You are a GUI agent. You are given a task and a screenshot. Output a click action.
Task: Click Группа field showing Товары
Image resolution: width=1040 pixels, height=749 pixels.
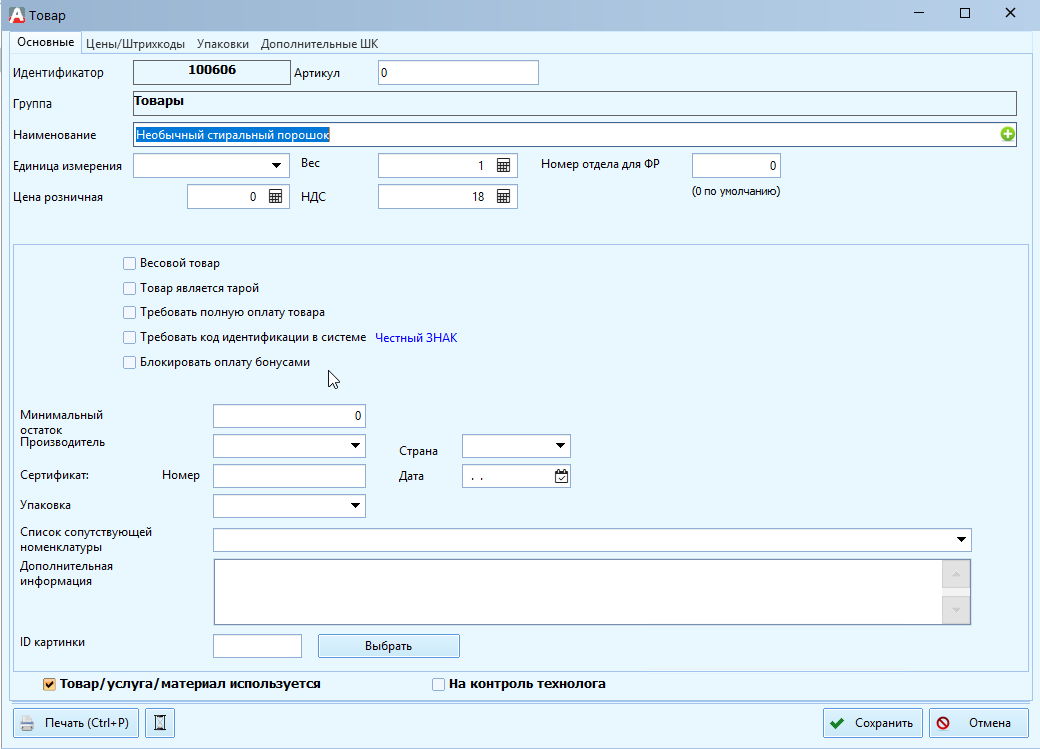click(574, 103)
